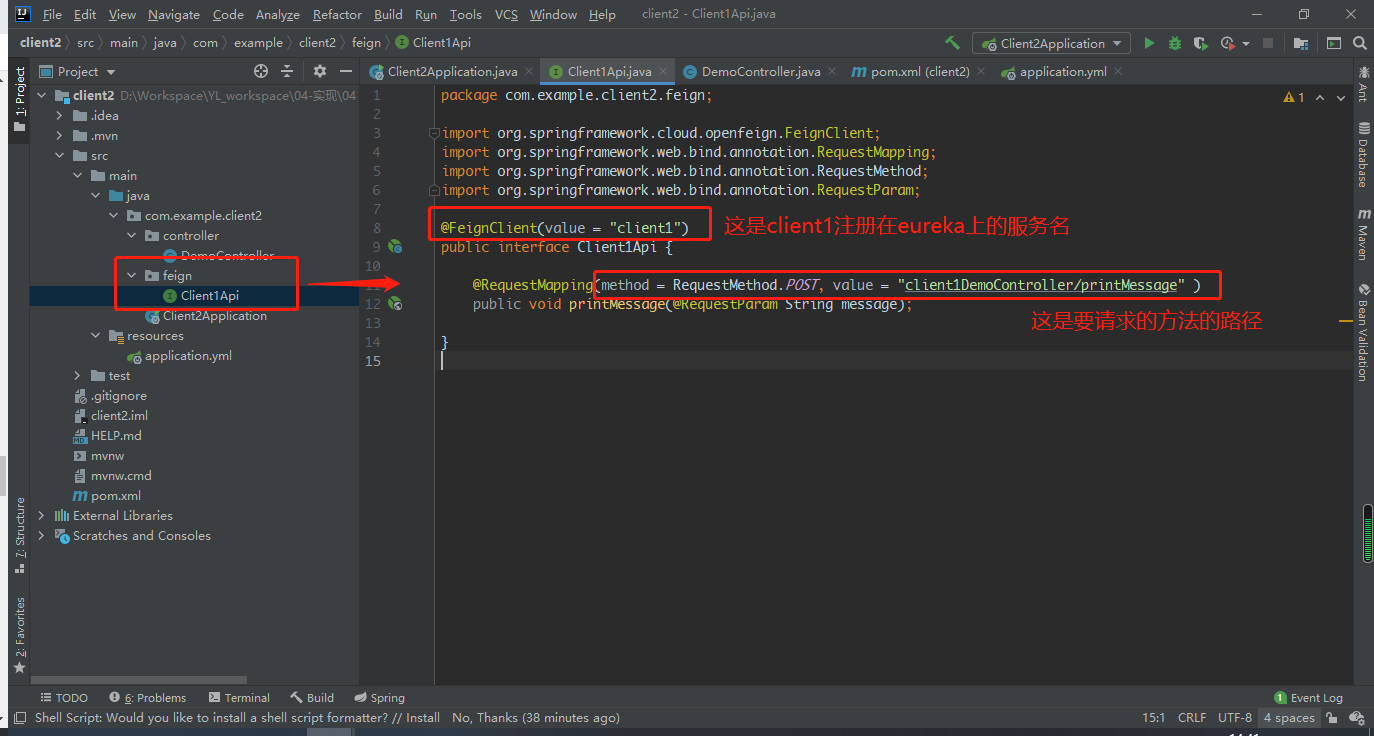
Task: Fold the imports block on line 3
Action: click(434, 133)
